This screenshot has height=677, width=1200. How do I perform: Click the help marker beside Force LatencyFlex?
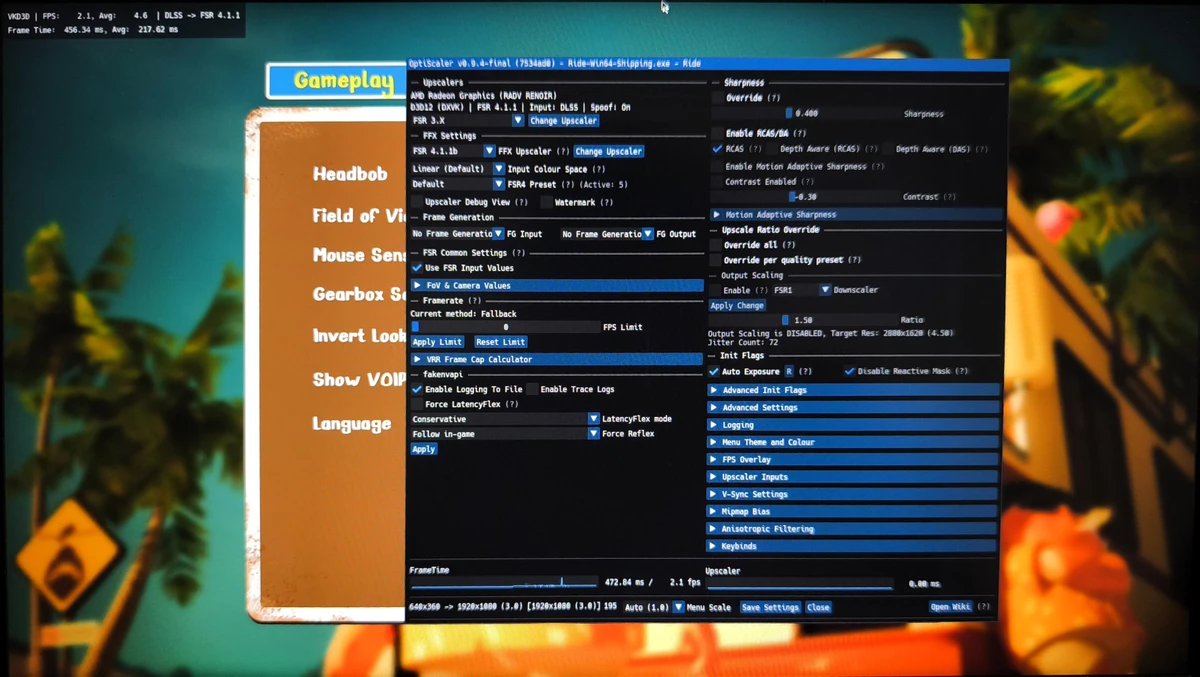[512, 404]
